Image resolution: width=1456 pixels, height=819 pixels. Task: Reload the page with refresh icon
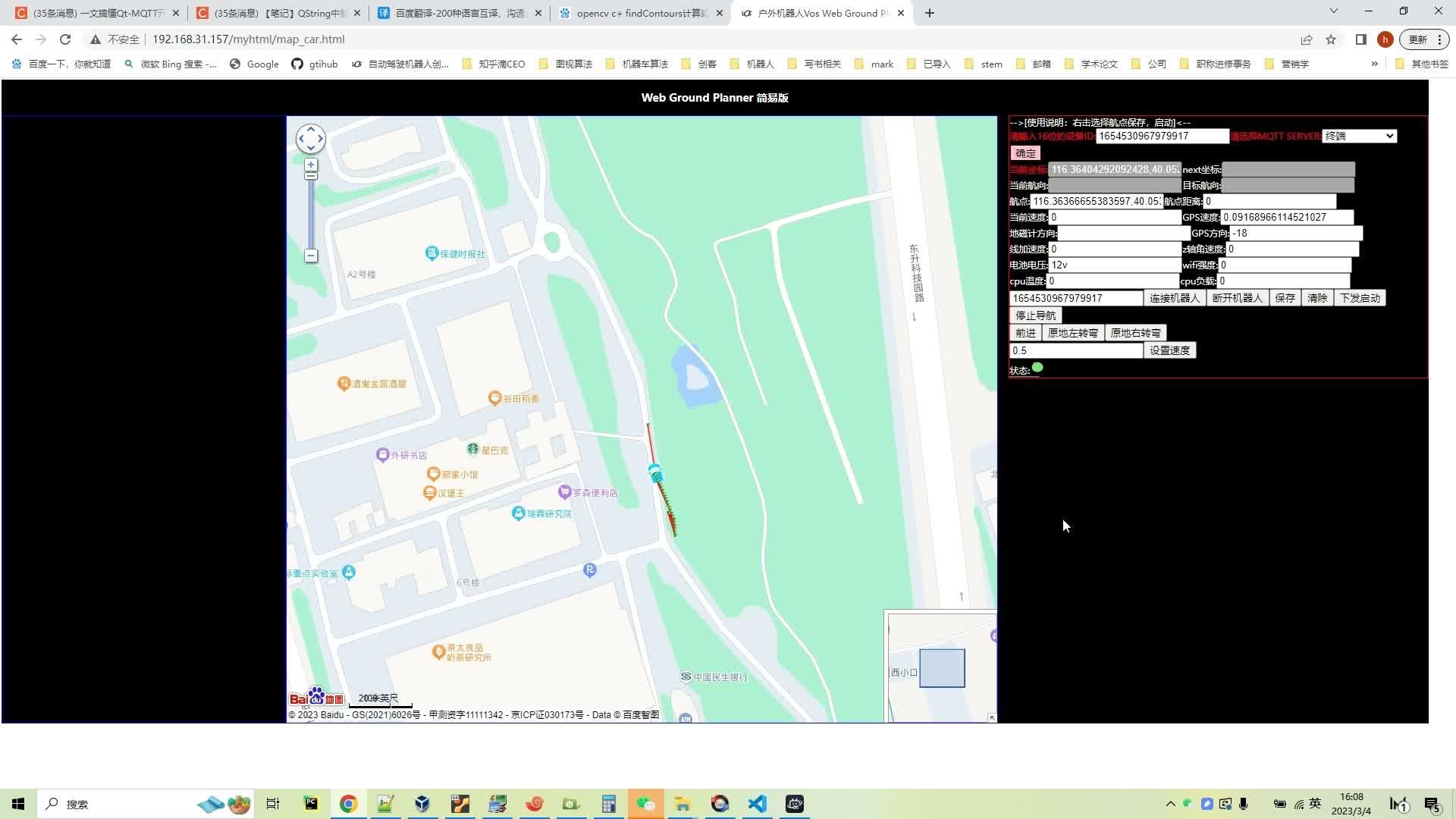coord(65,39)
